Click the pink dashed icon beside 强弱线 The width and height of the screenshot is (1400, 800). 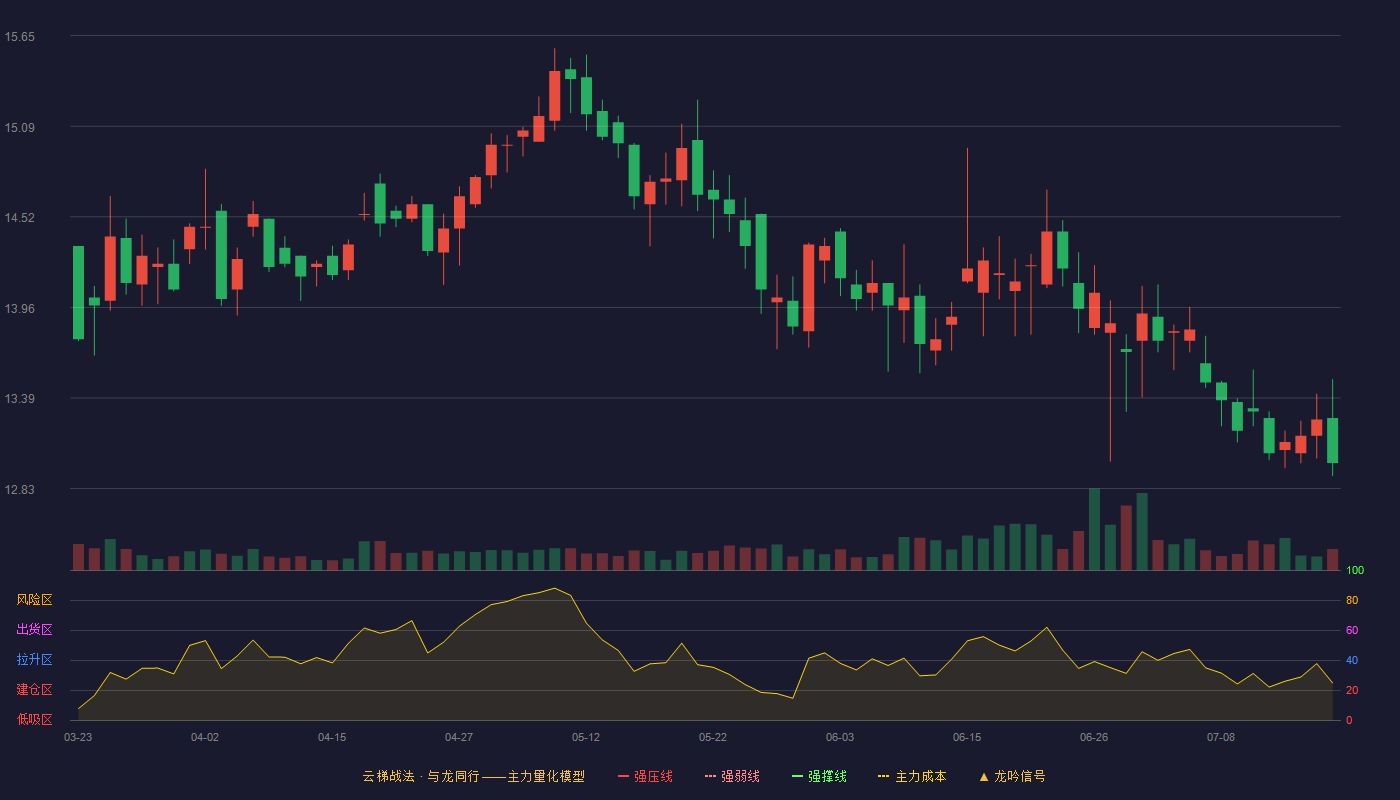(710, 776)
